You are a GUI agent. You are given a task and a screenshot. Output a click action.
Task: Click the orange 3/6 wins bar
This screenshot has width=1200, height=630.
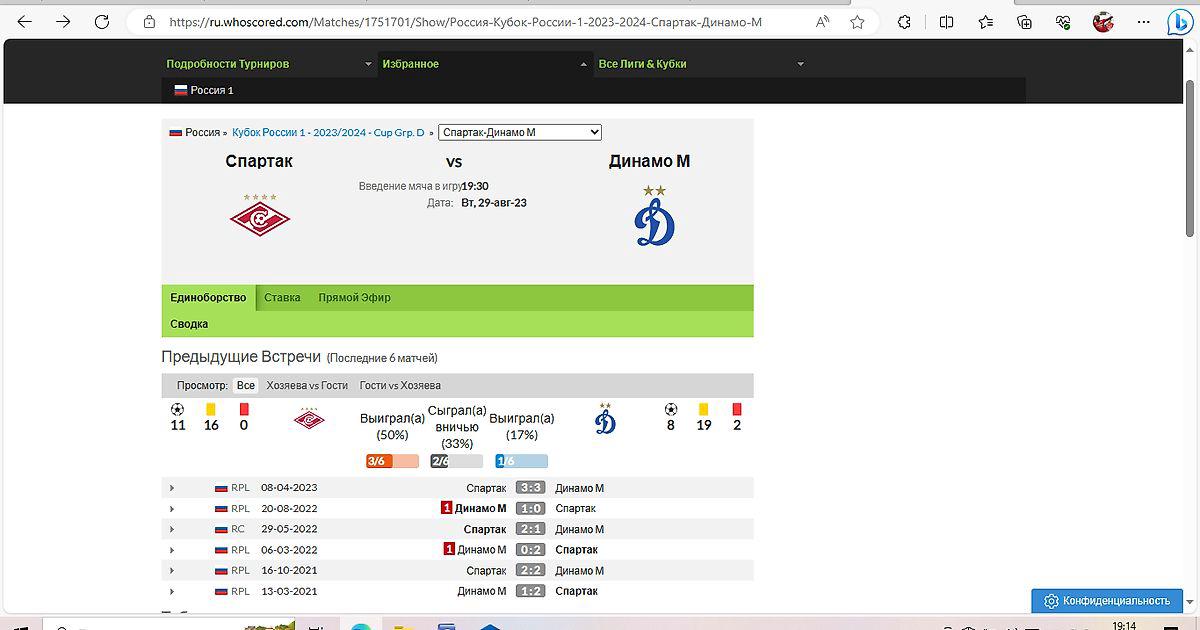393,461
